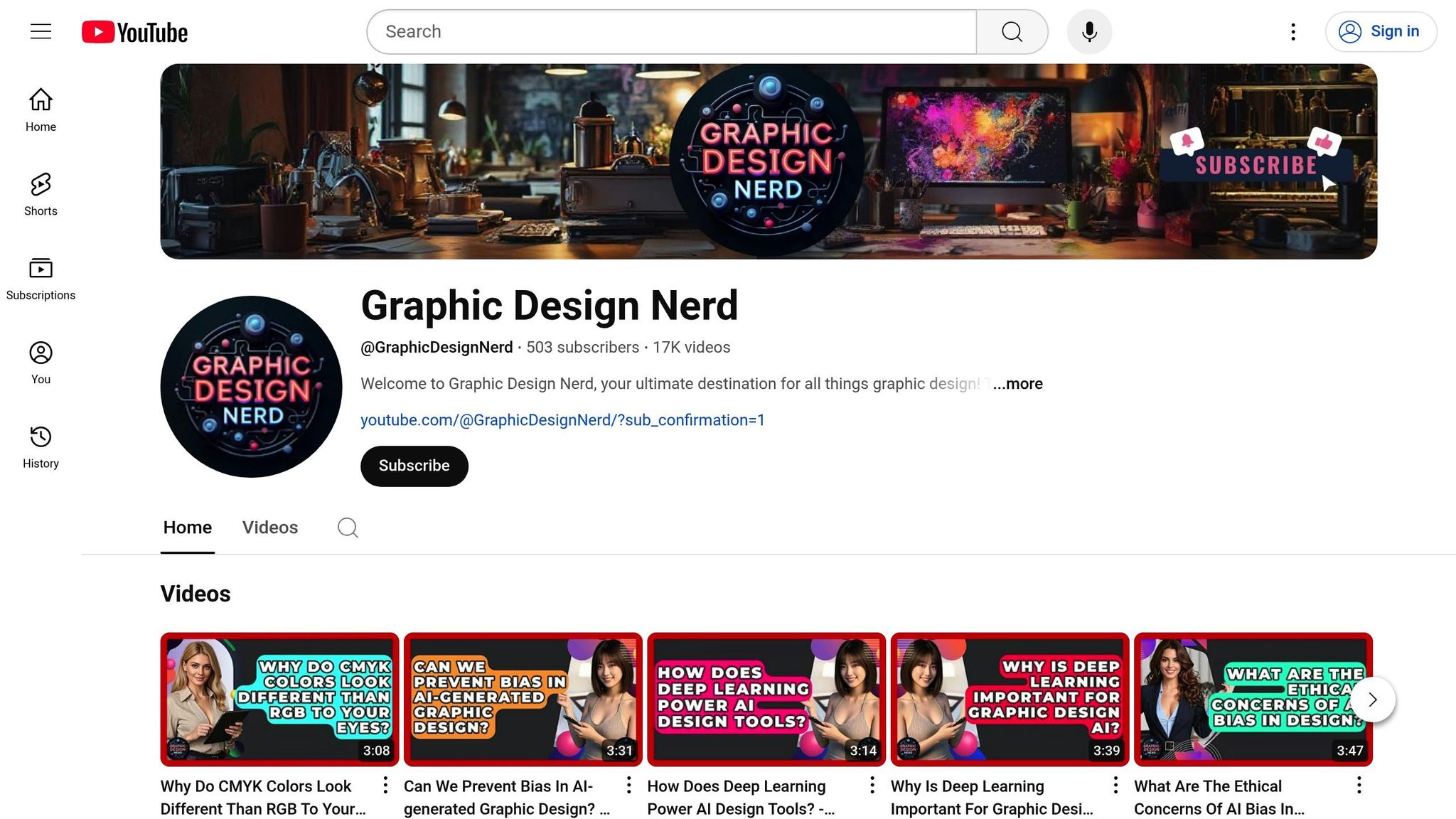Open options menu on CMYK Colors video
This screenshot has height=819, width=1456.
385,786
